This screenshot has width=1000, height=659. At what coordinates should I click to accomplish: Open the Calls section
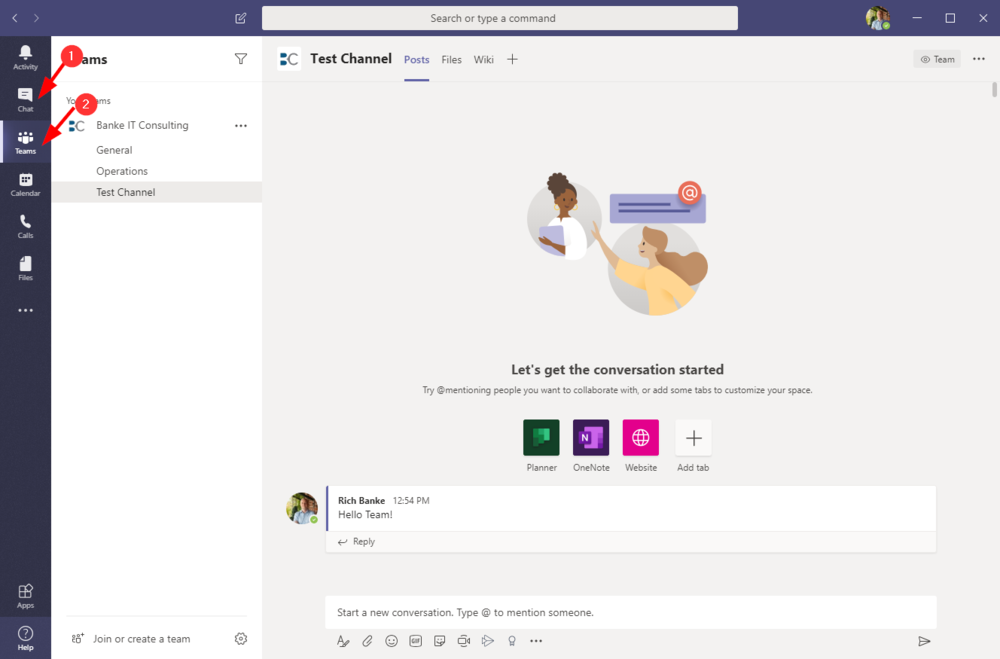(26, 226)
